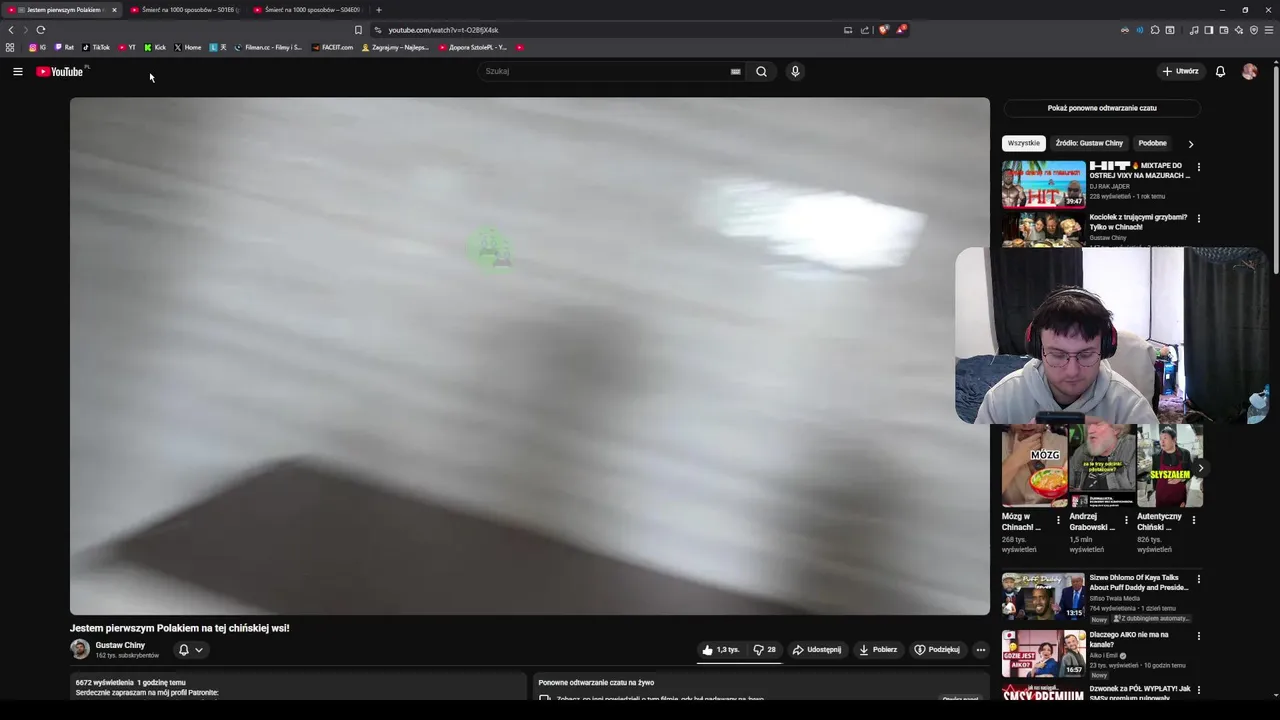Open the TikTok bookmark

[96, 47]
